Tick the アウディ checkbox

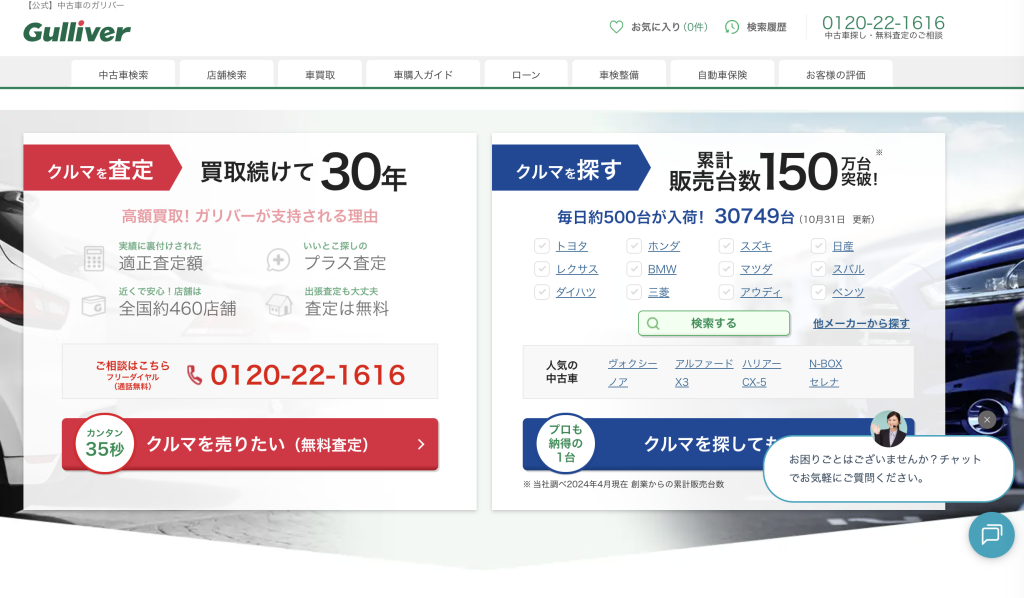726,292
